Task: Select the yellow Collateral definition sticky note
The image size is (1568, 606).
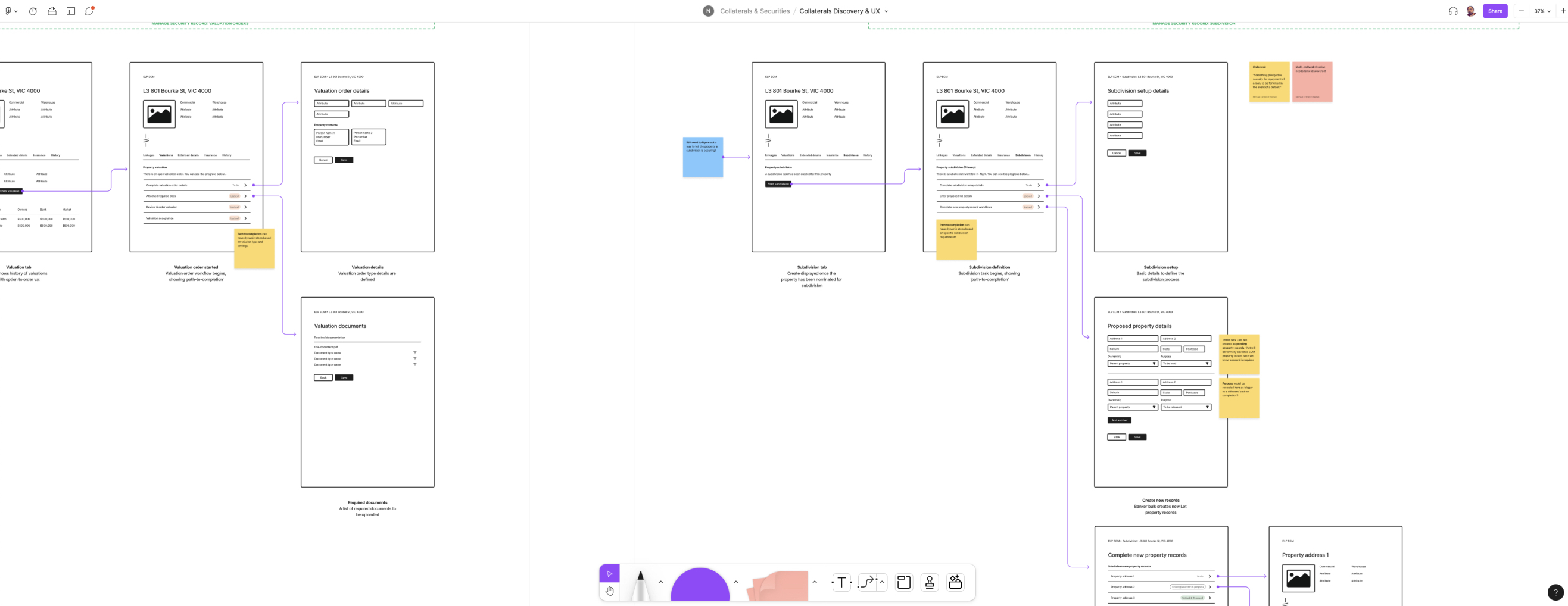Action: click(1269, 82)
